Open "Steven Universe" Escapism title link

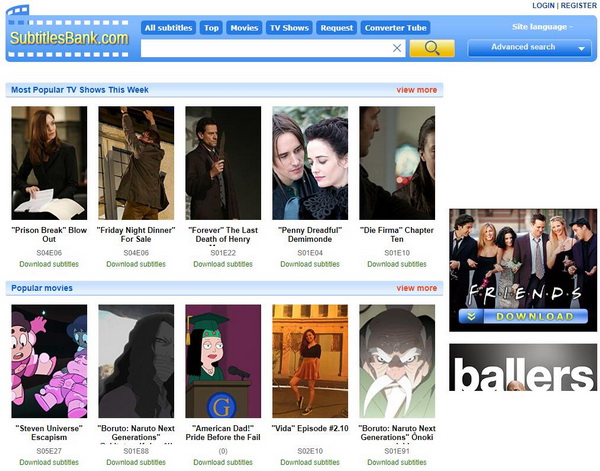pyautogui.click(x=49, y=433)
